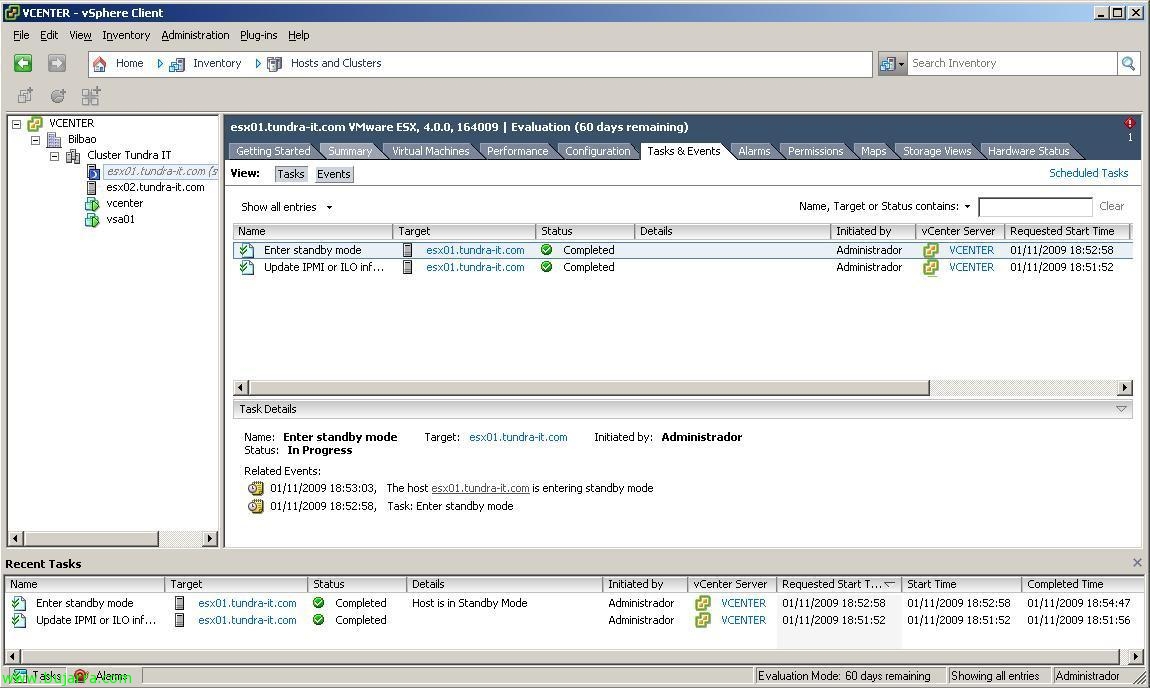
Task: Click Recent Tasks horizontal scrollbar thumb
Action: tap(570, 656)
